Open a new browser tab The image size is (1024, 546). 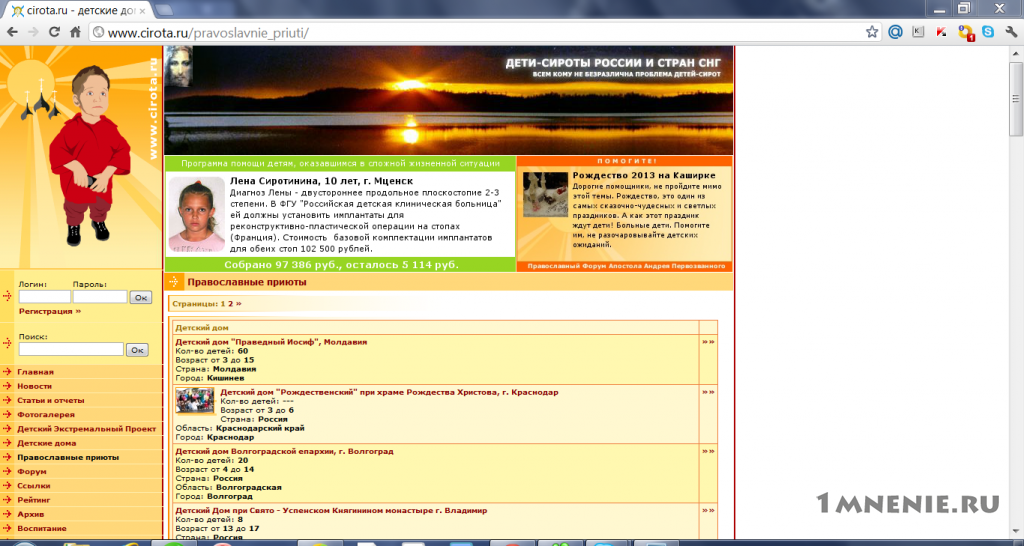165,10
